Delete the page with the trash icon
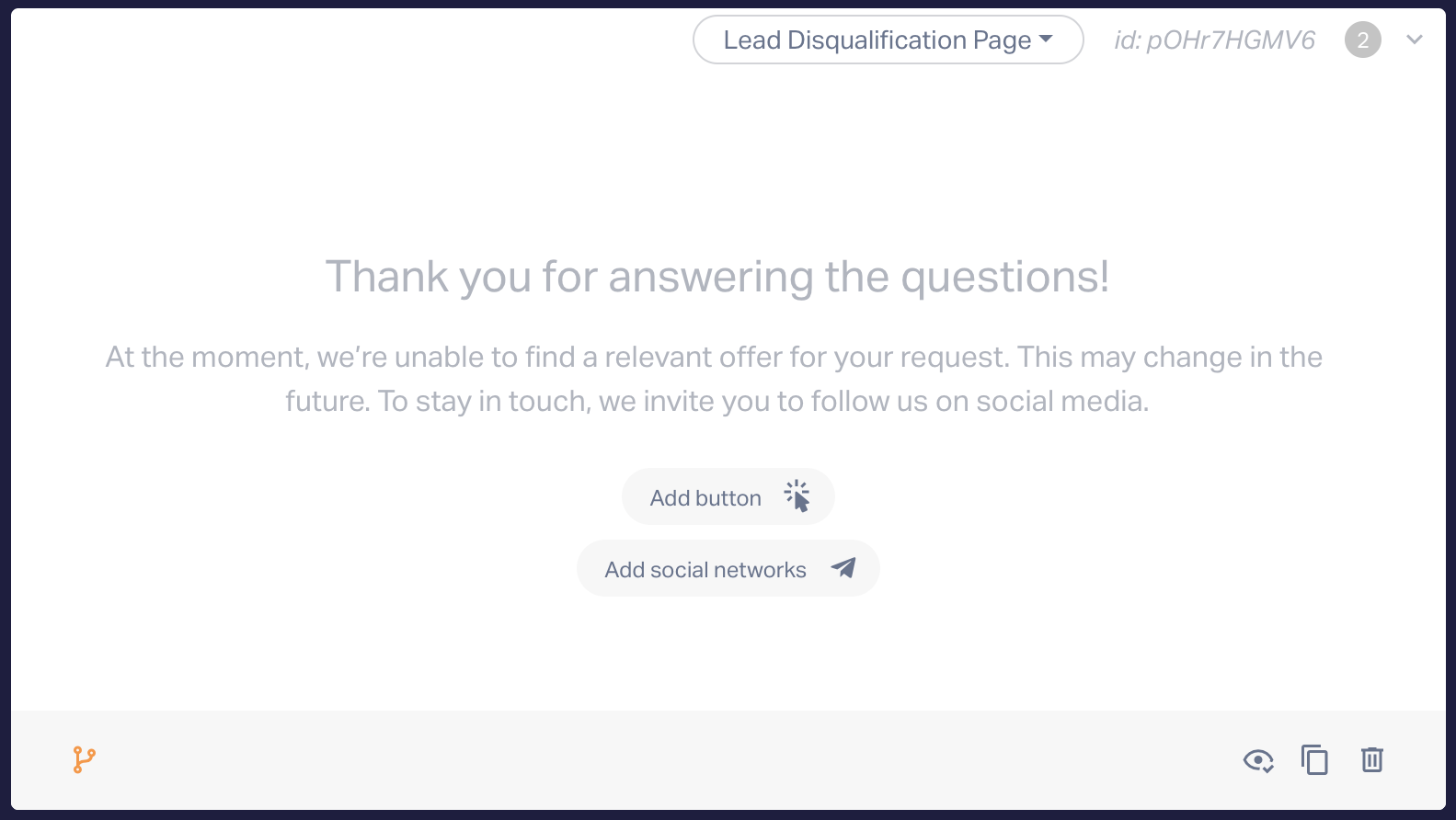1456x820 pixels. pos(1371,760)
